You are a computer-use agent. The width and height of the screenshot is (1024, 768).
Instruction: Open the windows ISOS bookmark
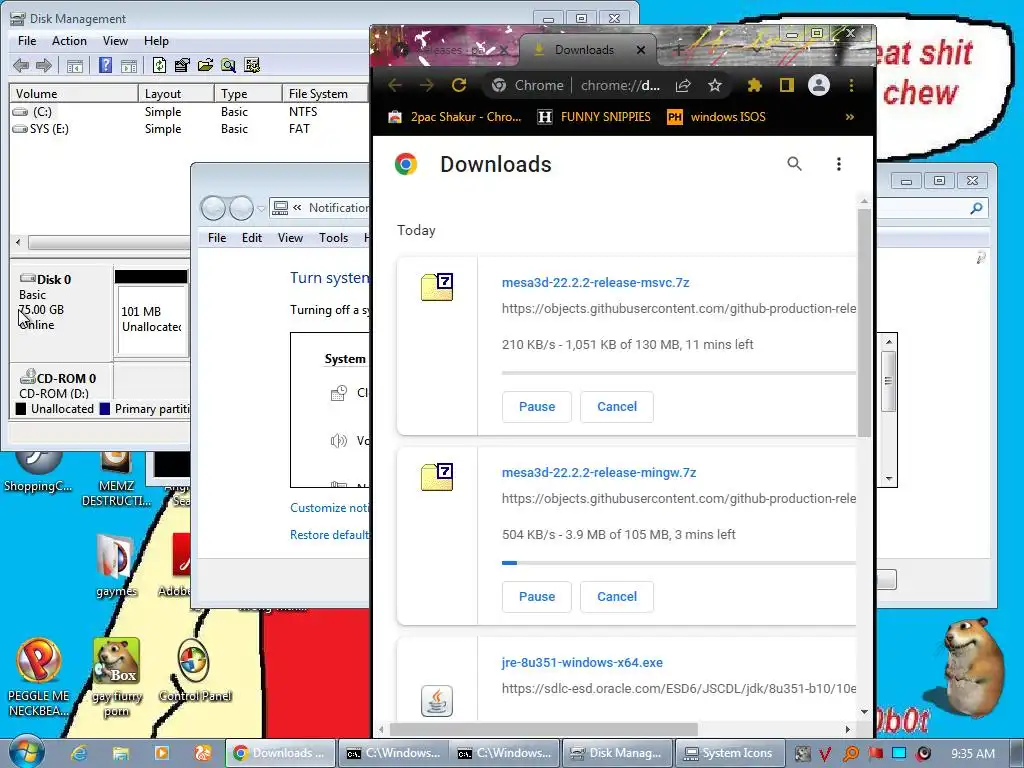(x=716, y=117)
